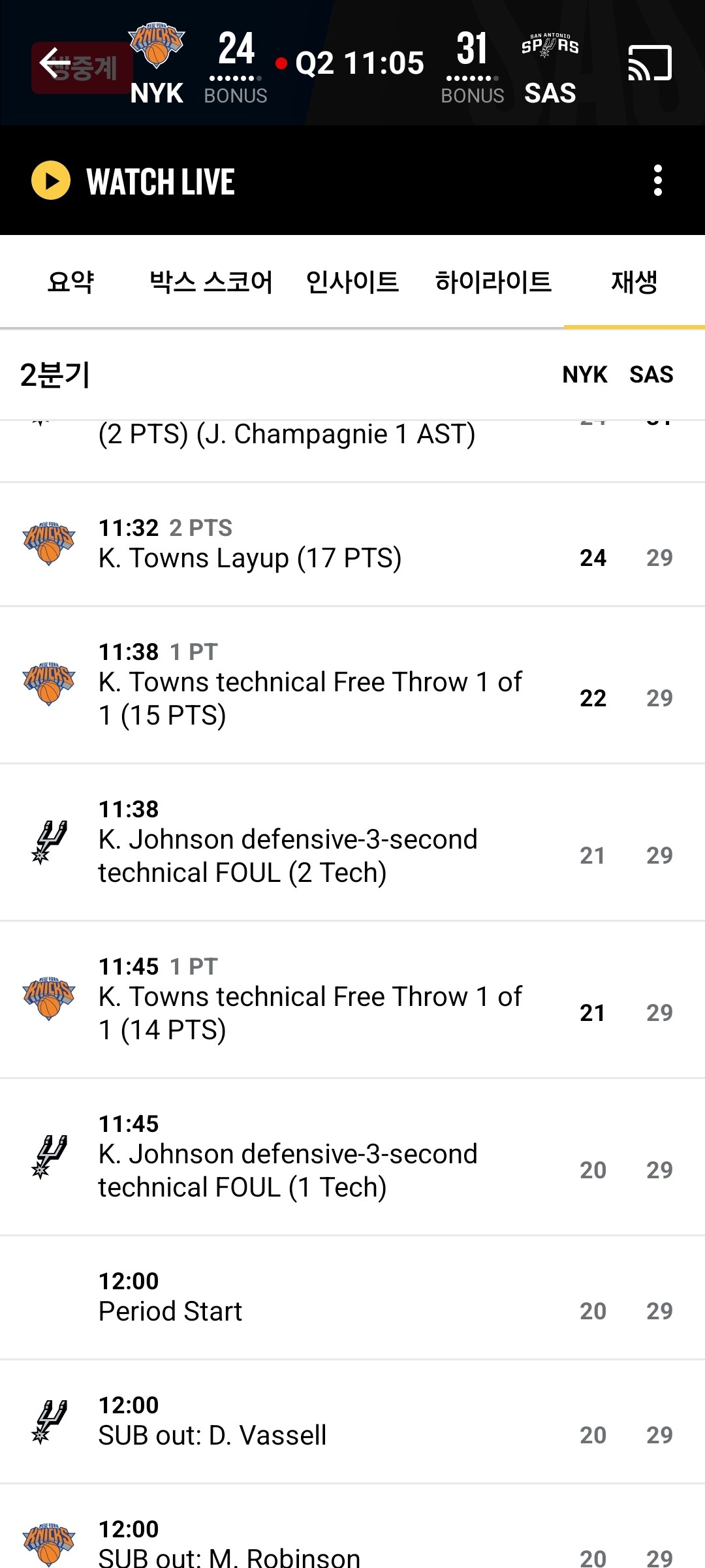Tap Spurs icon beside the 2 Tech foul
705x1568 pixels.
click(48, 842)
